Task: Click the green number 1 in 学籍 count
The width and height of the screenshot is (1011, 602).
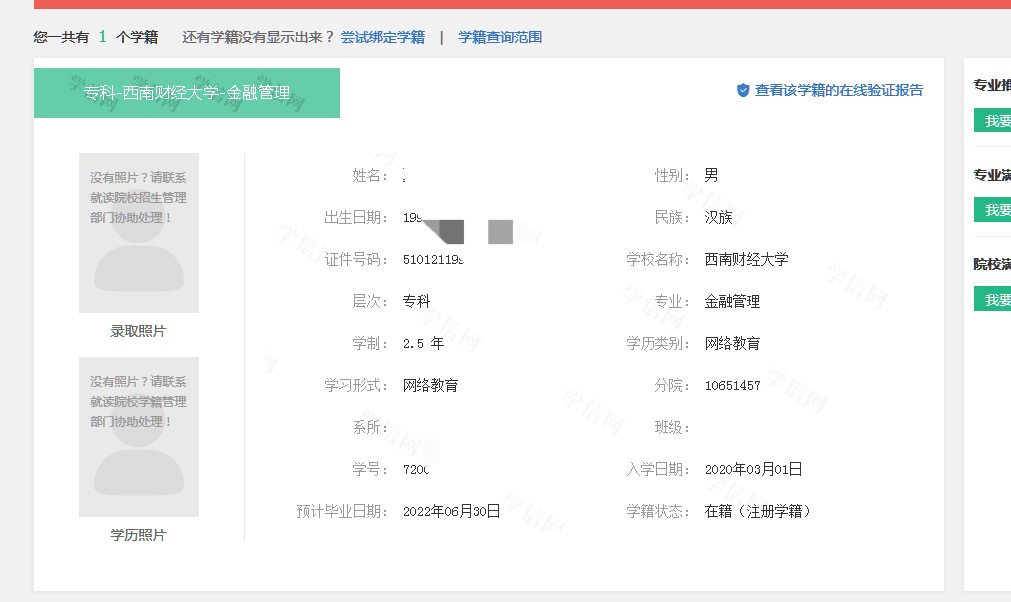Action: click(102, 37)
